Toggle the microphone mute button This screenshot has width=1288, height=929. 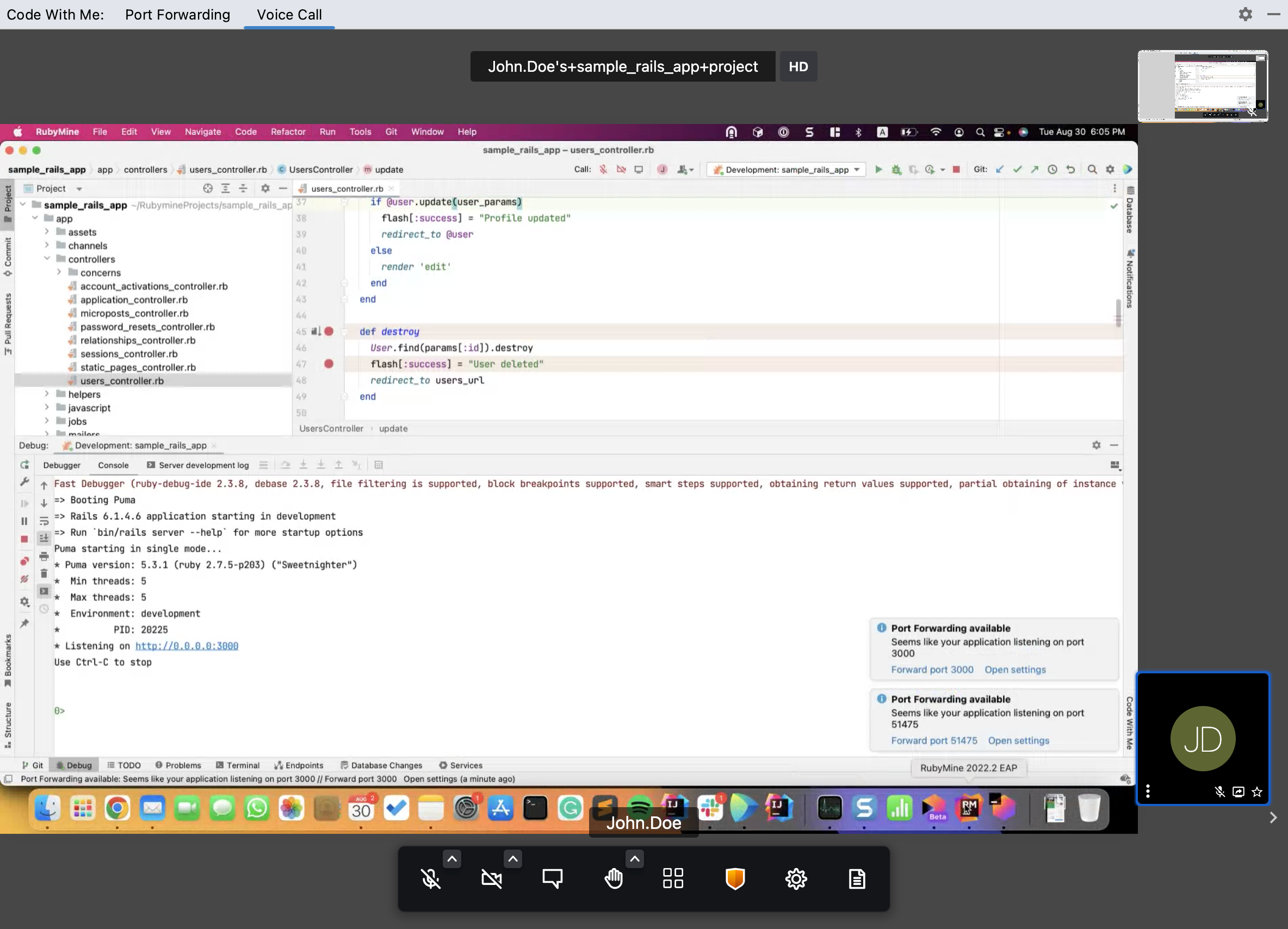430,878
